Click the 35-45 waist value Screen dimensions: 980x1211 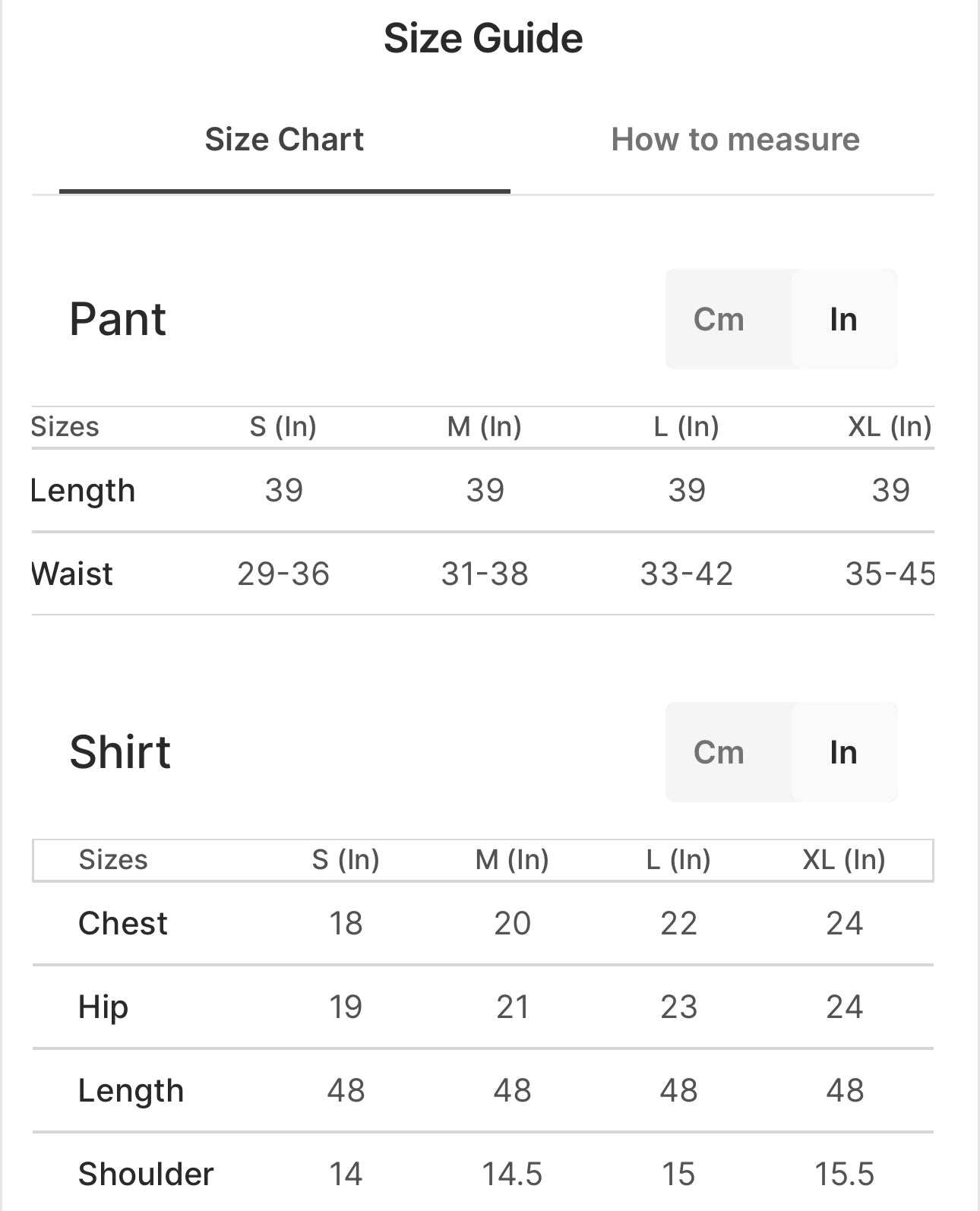[889, 574]
